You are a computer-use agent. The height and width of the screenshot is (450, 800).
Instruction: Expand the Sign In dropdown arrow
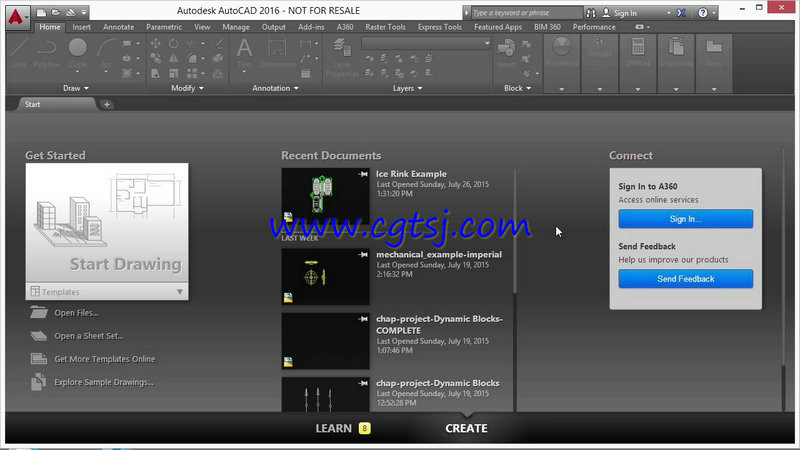click(x=669, y=13)
